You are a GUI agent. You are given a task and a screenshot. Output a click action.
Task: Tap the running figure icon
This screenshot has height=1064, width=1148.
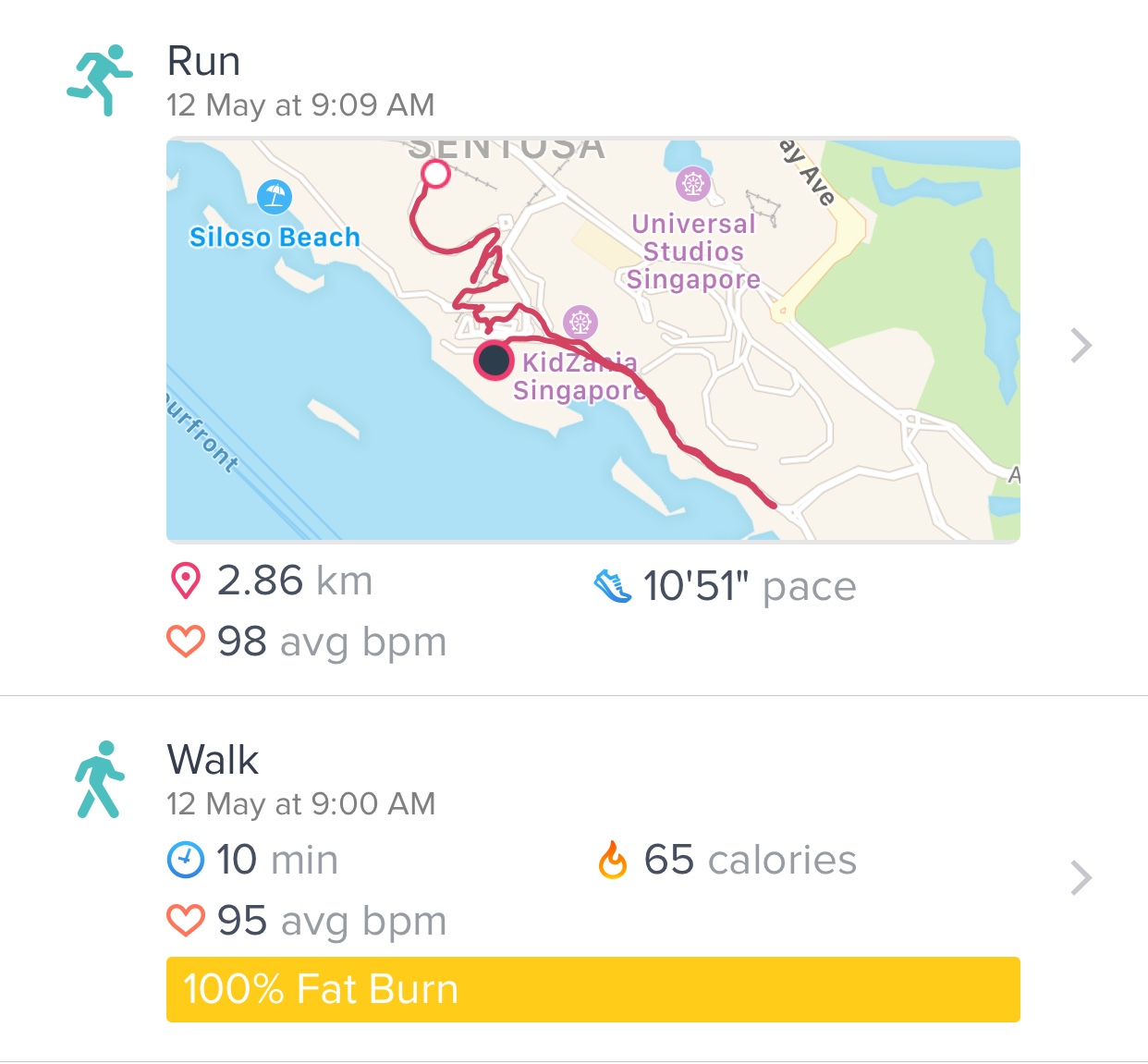(x=100, y=79)
